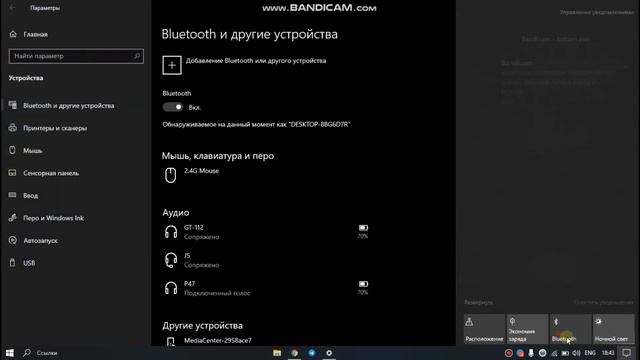Click the battery indicator of P47
This screenshot has width=640, height=360.
click(363, 287)
